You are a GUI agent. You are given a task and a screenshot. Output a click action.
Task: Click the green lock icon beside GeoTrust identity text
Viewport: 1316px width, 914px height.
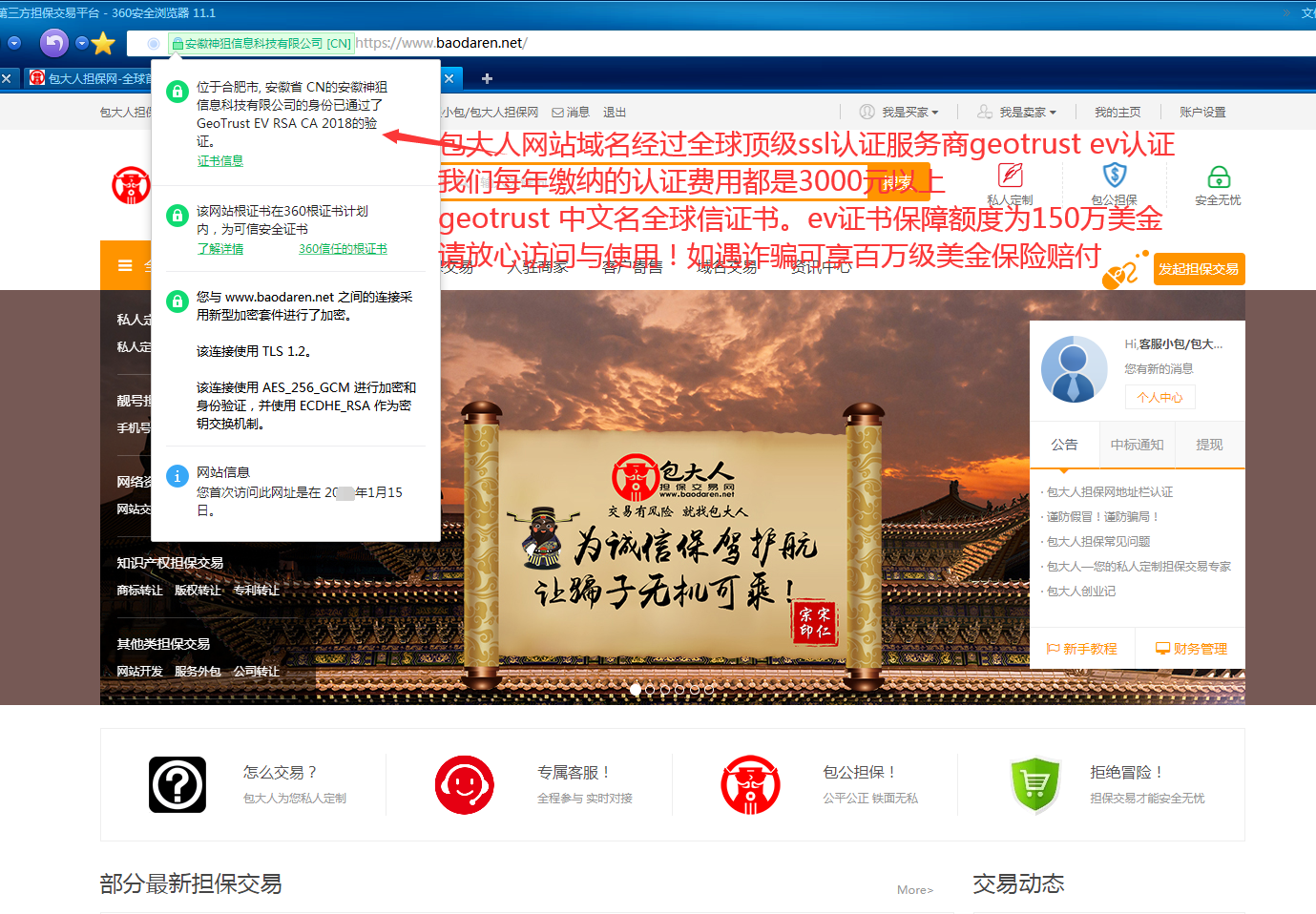(x=177, y=92)
